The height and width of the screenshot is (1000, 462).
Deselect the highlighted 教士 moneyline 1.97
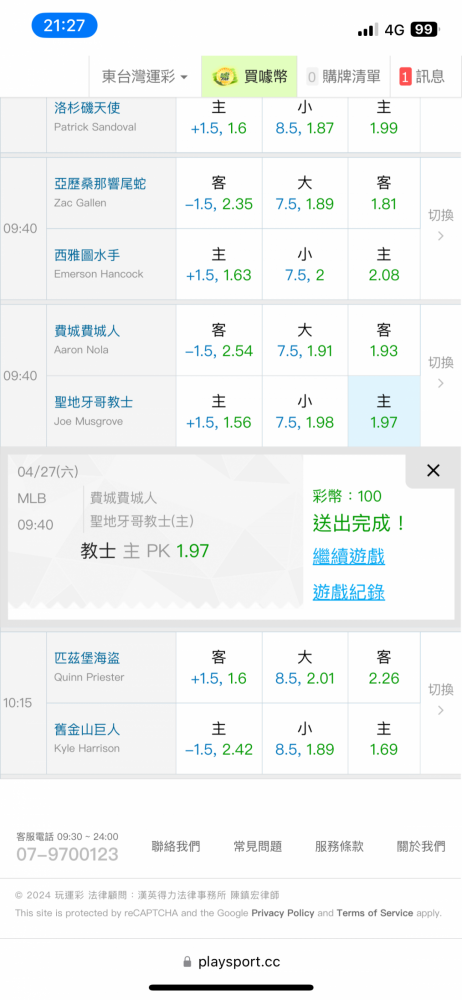coord(384,411)
